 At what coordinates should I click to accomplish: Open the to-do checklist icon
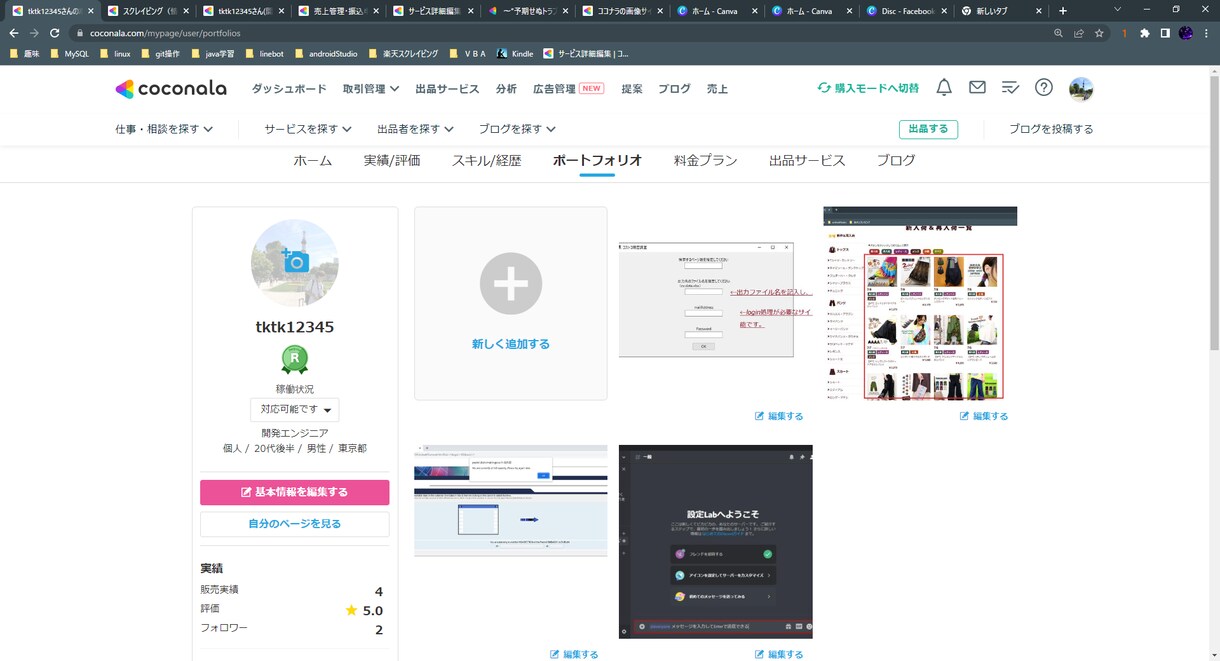[1010, 88]
